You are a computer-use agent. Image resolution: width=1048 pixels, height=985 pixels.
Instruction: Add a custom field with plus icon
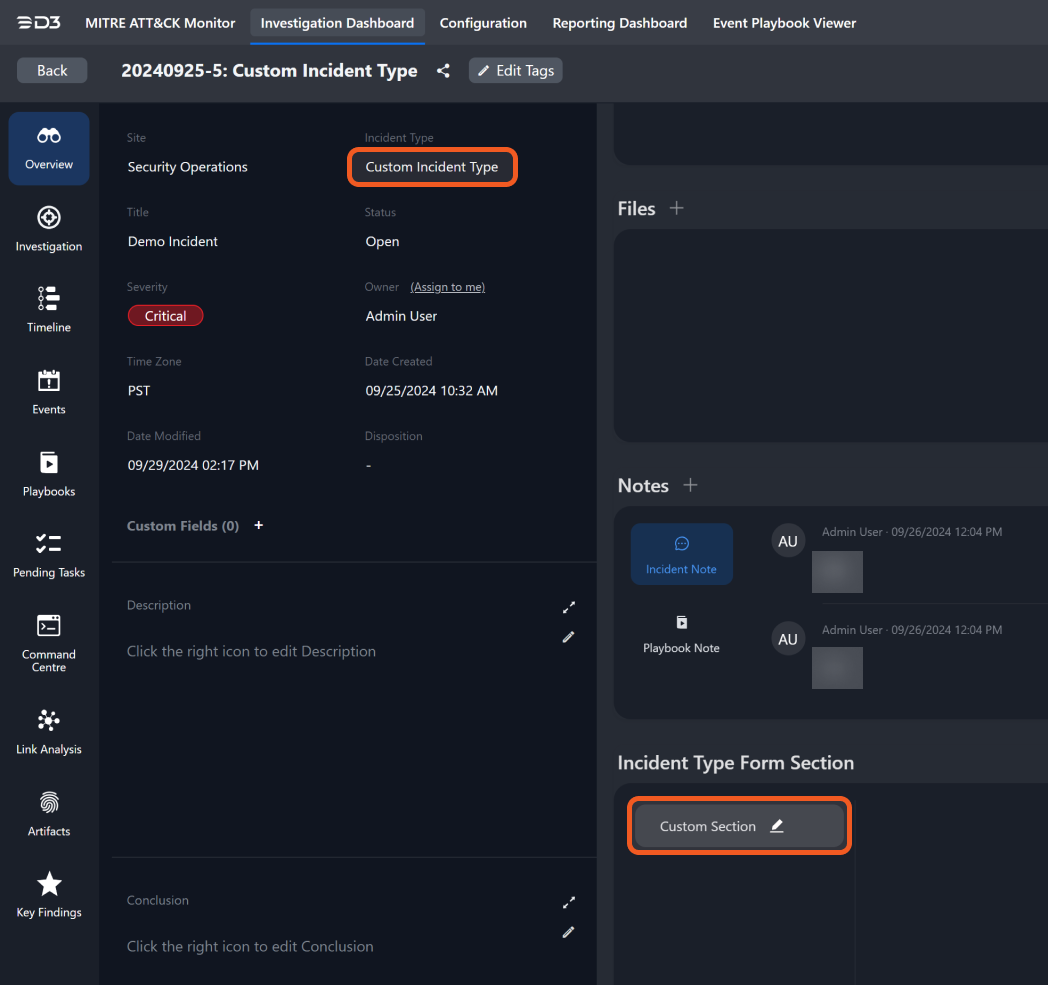(x=259, y=526)
